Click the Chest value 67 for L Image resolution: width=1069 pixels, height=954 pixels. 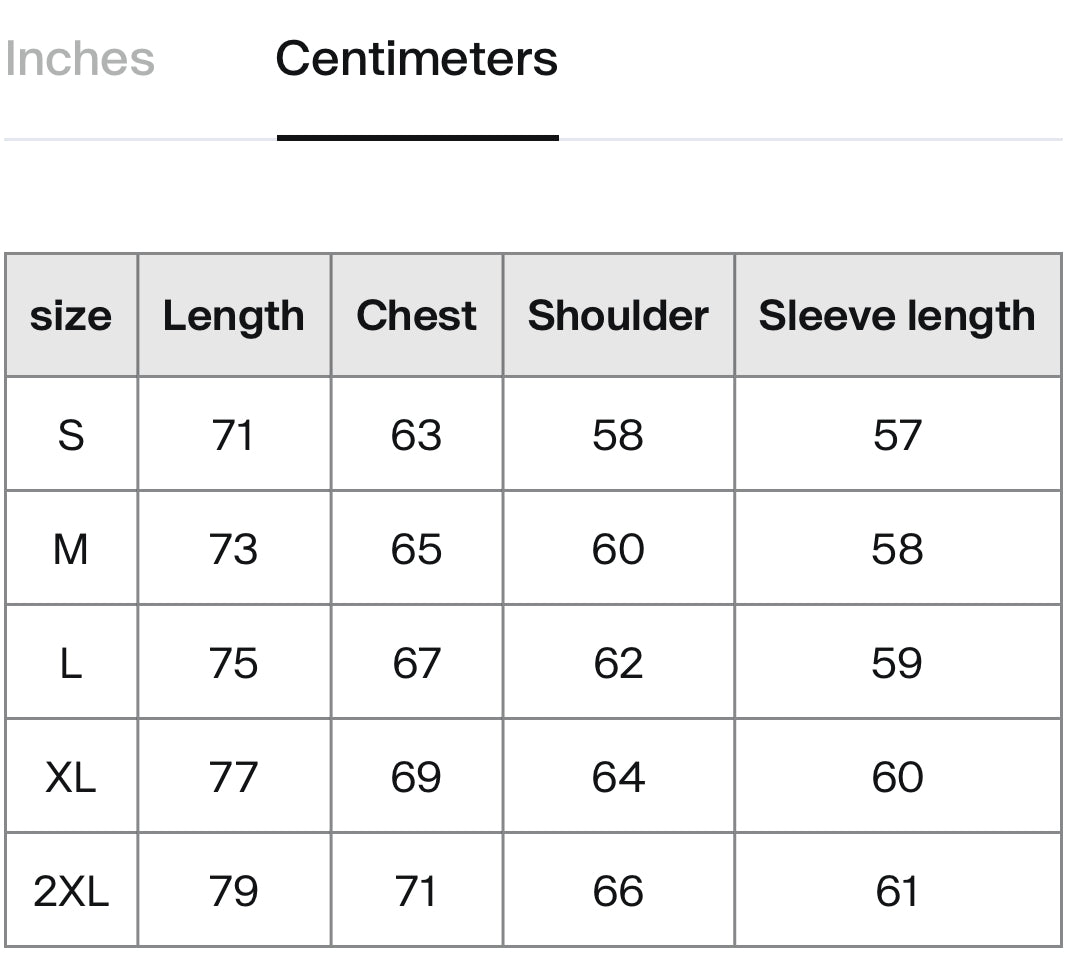pos(417,663)
